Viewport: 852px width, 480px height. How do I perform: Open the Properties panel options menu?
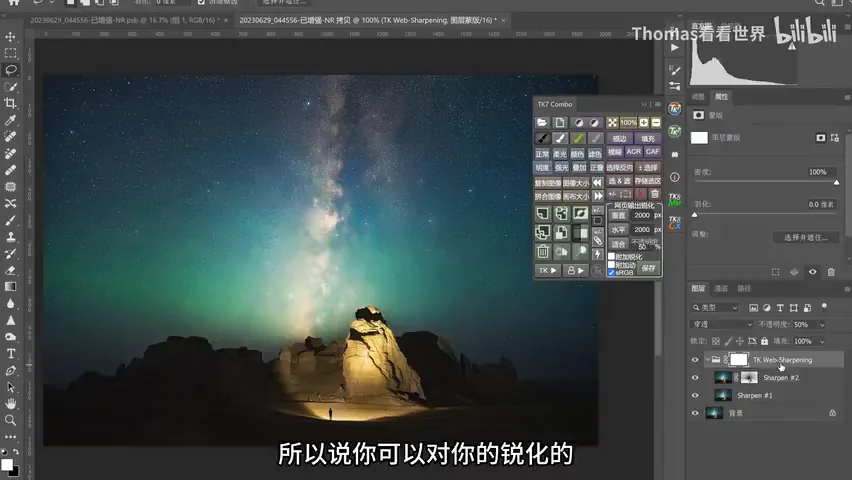click(x=847, y=97)
